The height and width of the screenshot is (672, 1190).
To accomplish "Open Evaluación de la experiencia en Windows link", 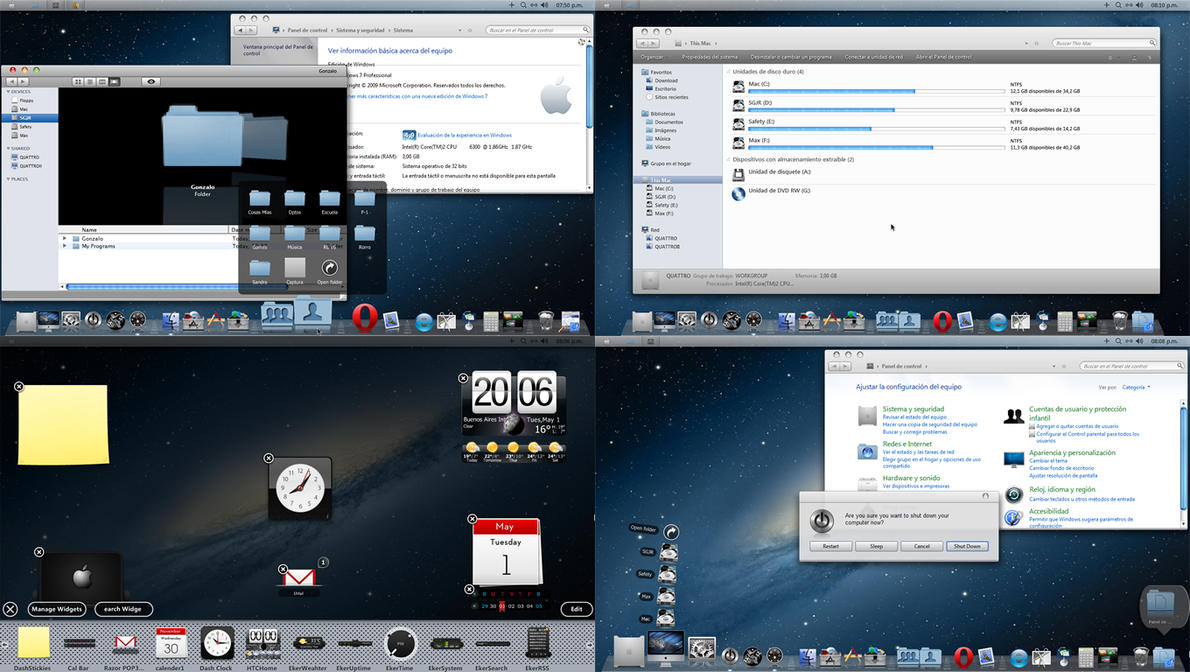I will [464, 135].
